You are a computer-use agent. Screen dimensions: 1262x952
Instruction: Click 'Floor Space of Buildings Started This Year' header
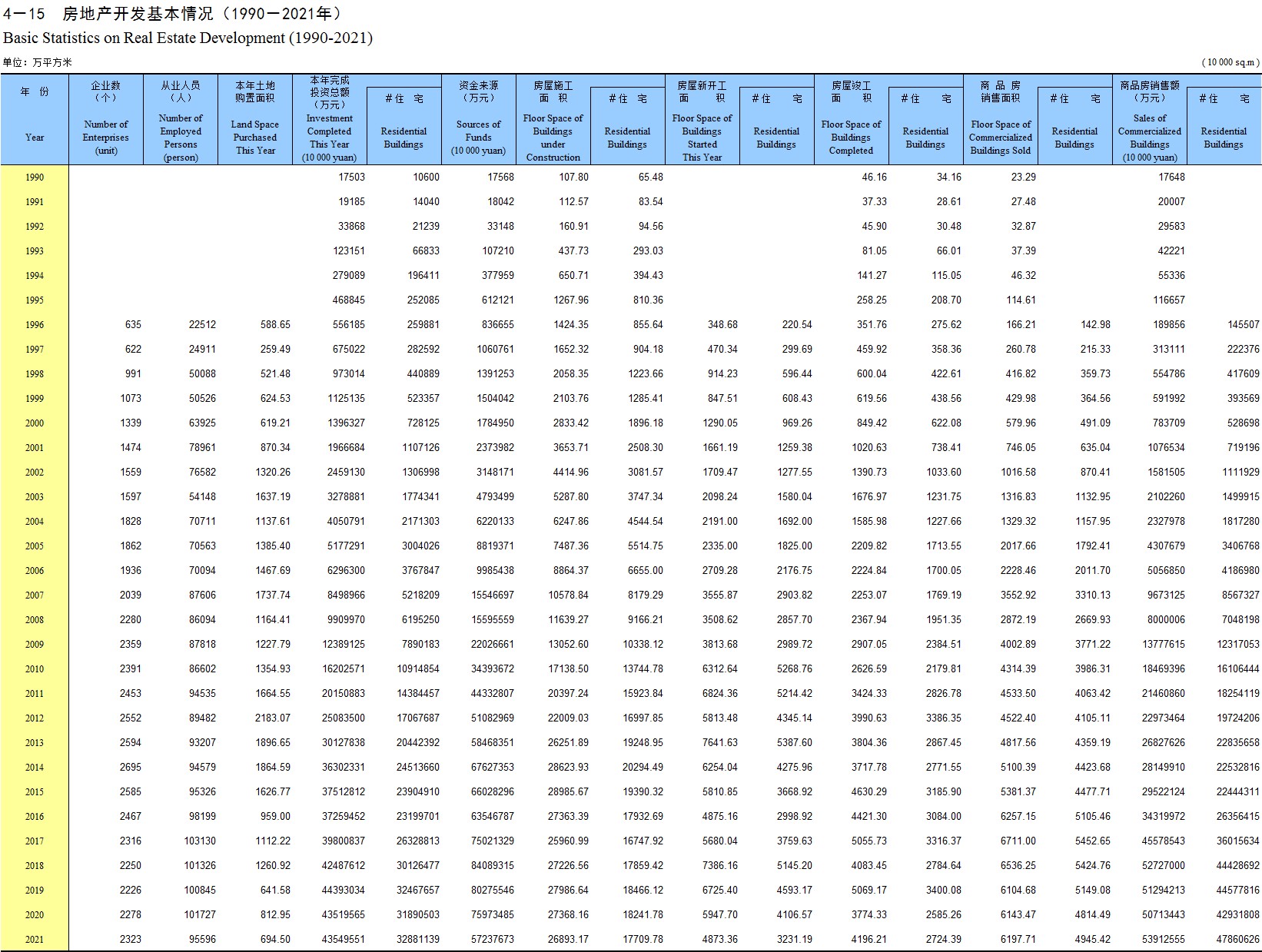702,138
